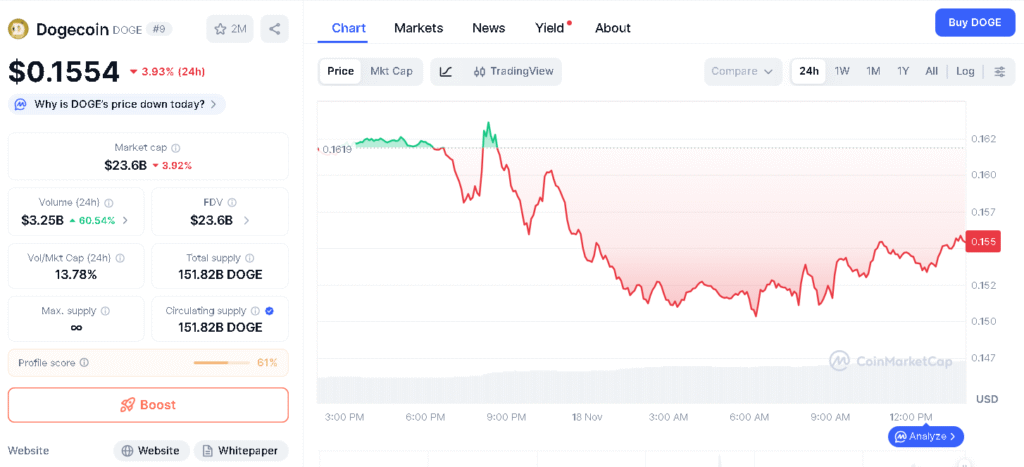Screen dimensions: 1024x467
Task: Click the volume bars under chart
Action: coord(641,383)
